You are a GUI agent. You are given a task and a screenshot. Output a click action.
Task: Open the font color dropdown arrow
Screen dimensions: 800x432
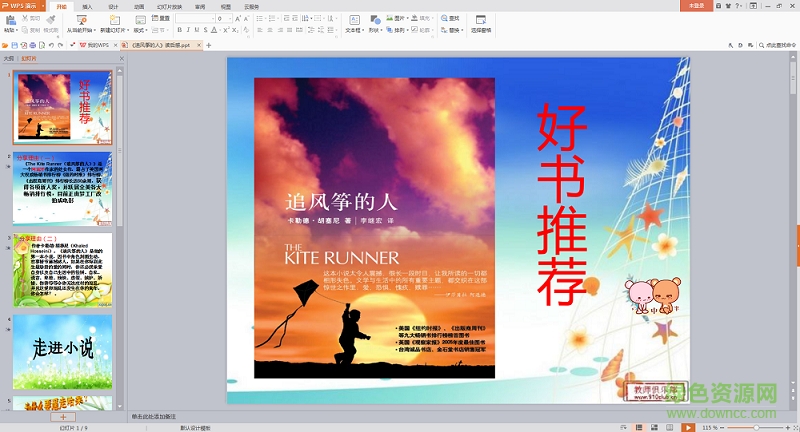(x=219, y=30)
